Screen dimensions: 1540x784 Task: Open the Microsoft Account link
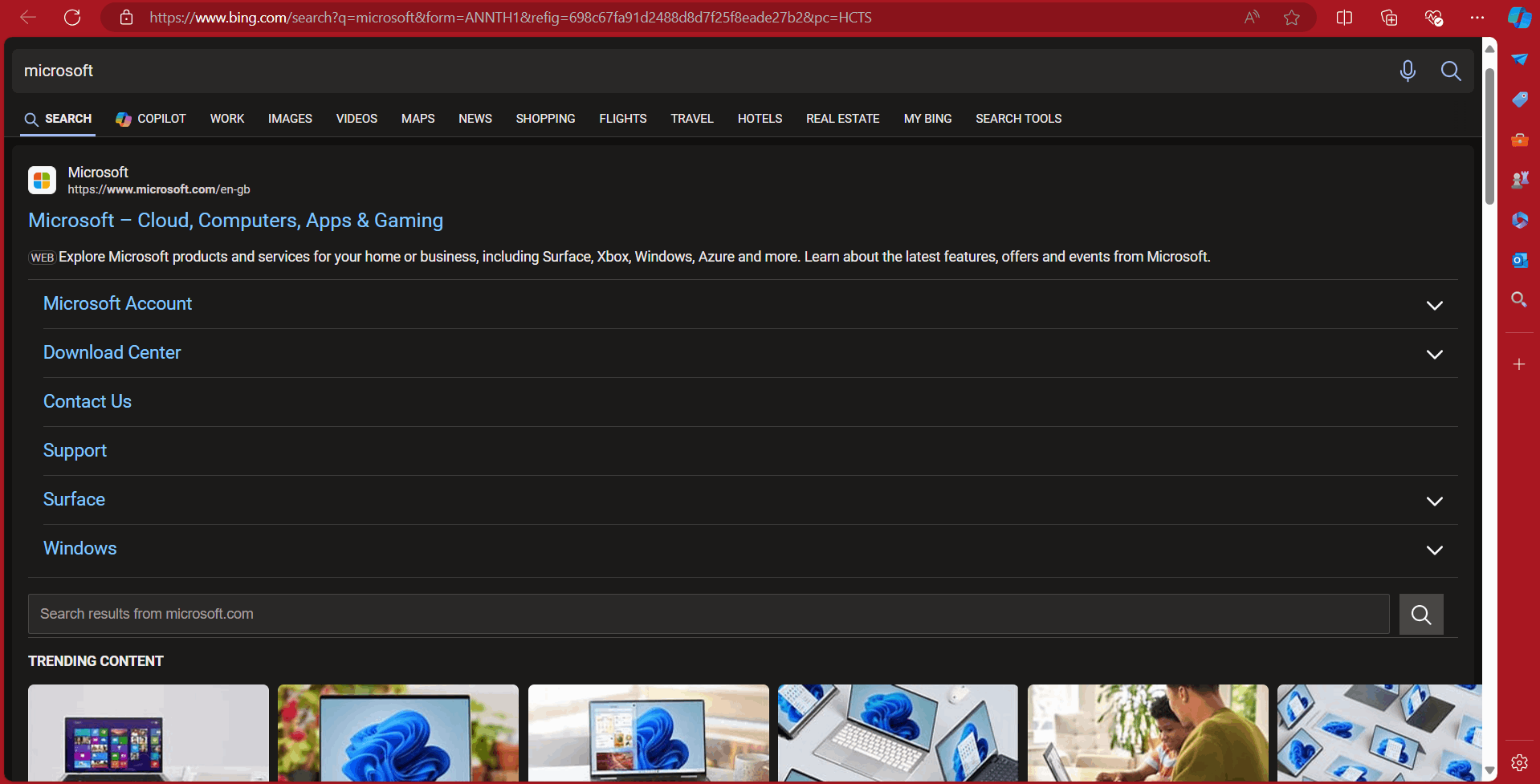pyautogui.click(x=117, y=303)
